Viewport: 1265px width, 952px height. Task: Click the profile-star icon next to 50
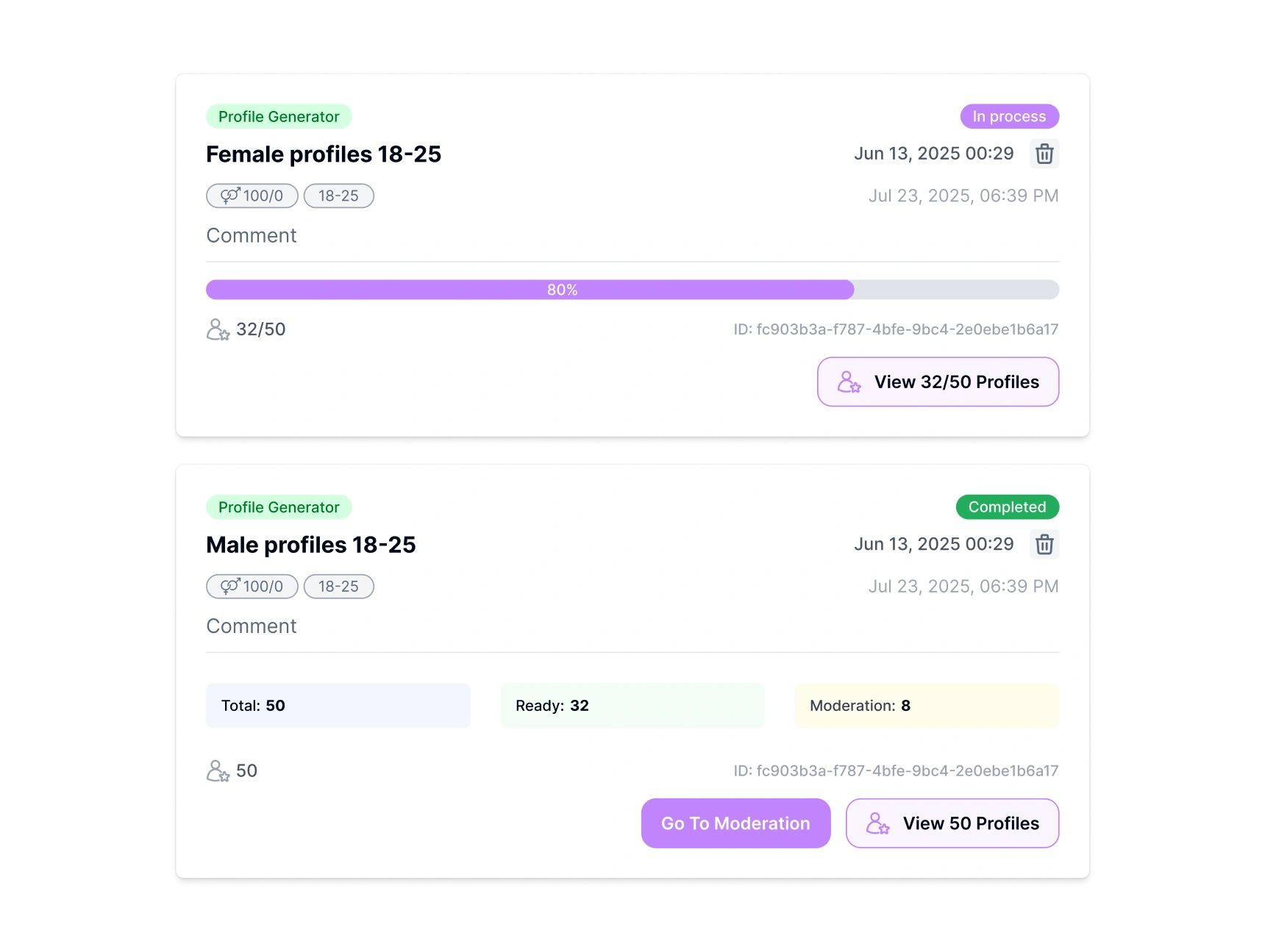(x=218, y=770)
